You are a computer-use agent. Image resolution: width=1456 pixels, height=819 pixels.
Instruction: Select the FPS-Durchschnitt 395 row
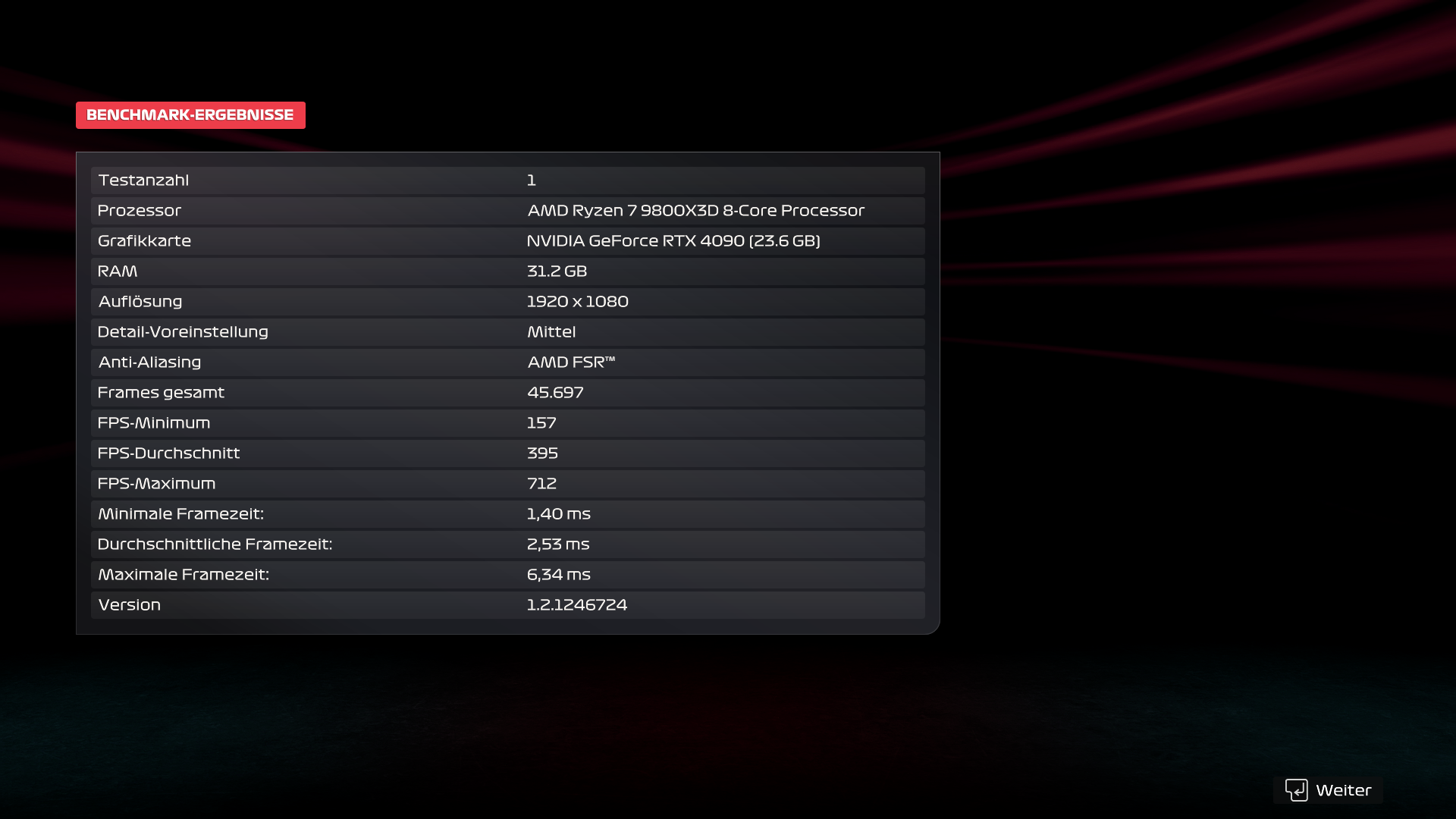507,453
